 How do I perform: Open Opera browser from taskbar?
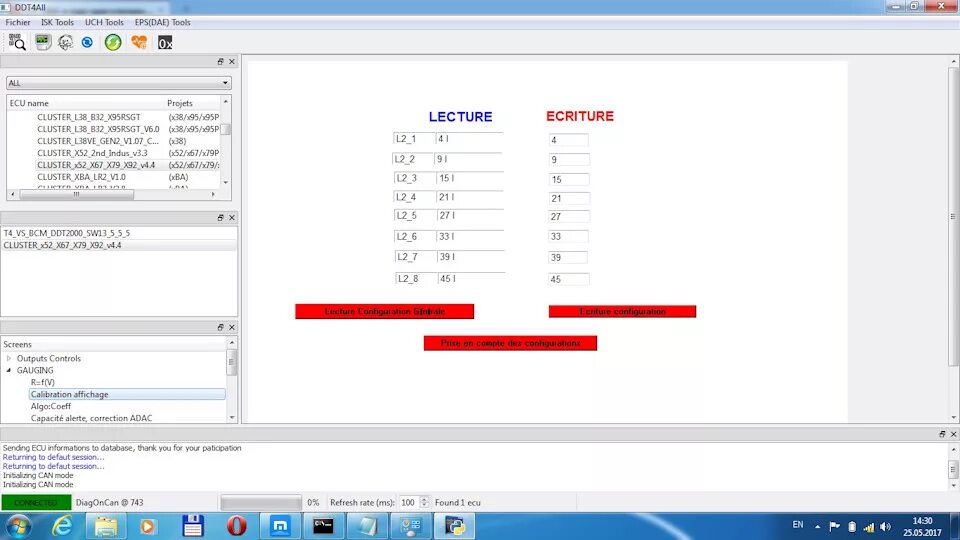[x=236, y=526]
